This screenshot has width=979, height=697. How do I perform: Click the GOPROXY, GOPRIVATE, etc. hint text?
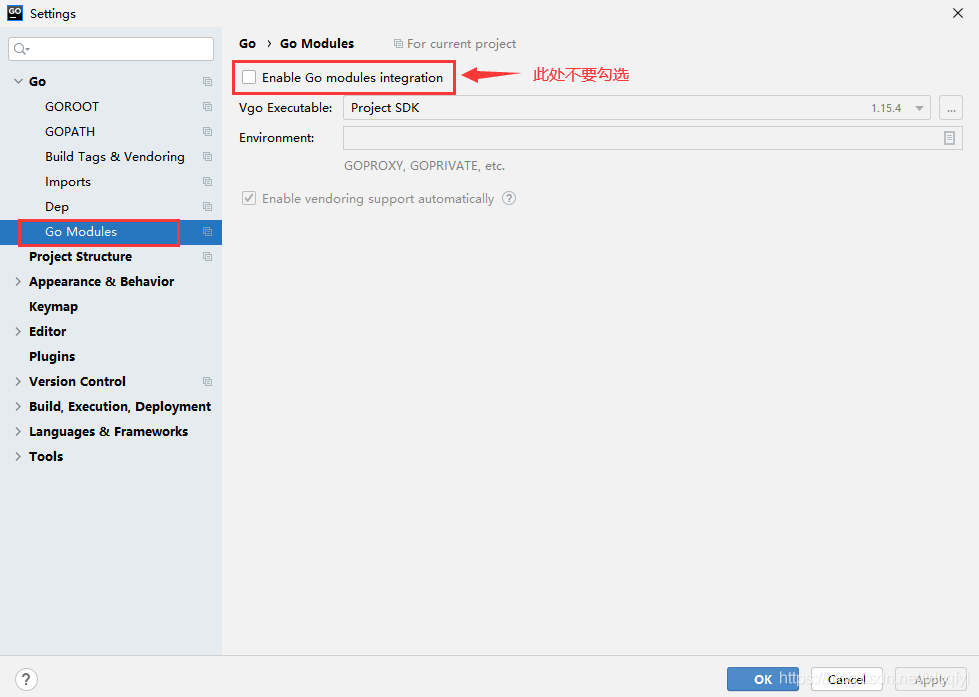(x=425, y=166)
